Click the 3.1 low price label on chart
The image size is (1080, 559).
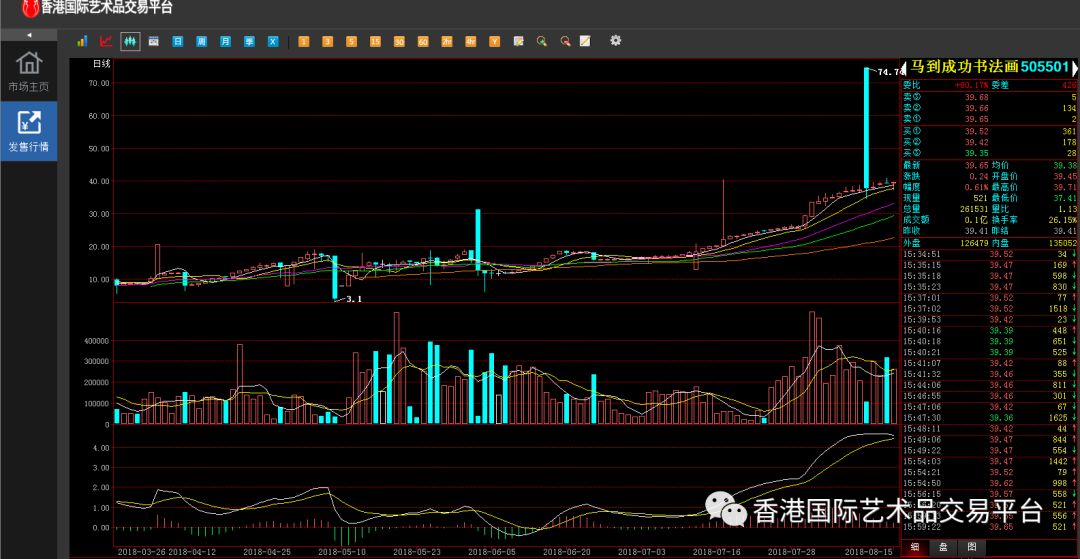(x=353, y=299)
